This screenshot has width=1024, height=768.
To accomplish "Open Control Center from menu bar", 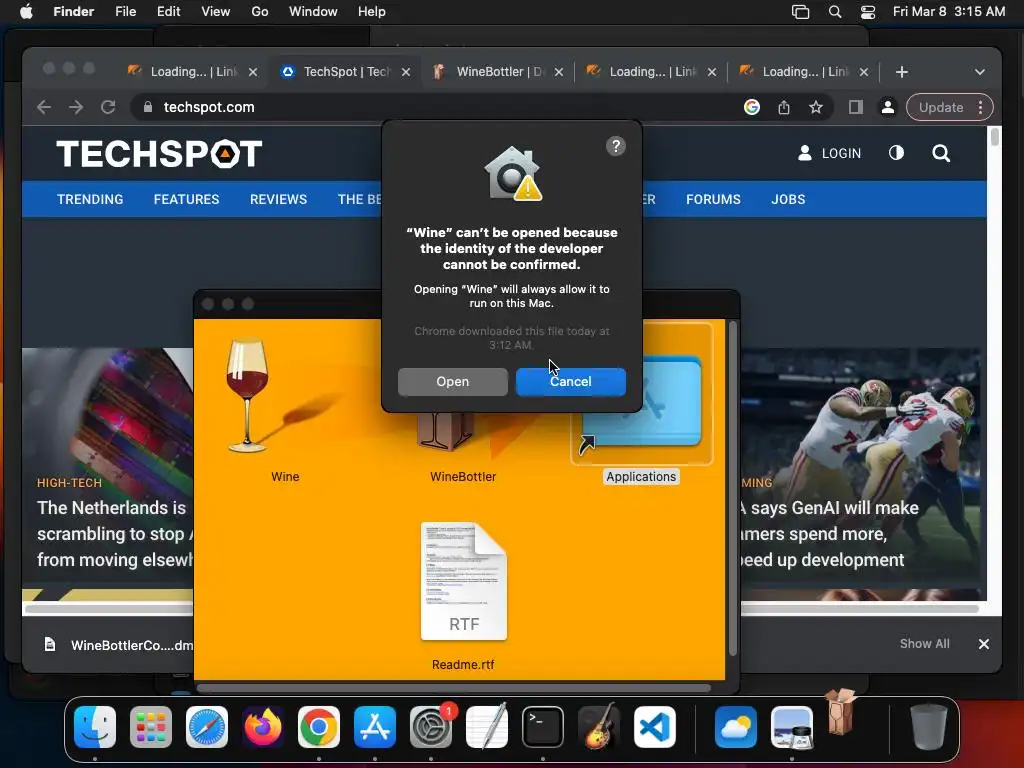I will click(x=868, y=12).
